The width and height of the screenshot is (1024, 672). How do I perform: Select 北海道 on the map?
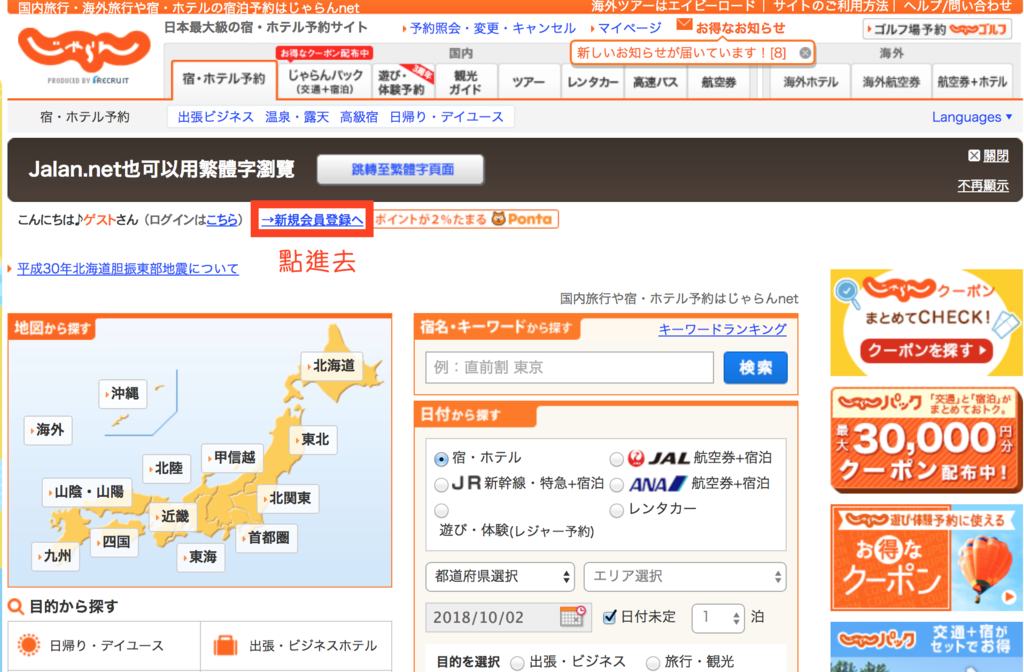tap(332, 366)
